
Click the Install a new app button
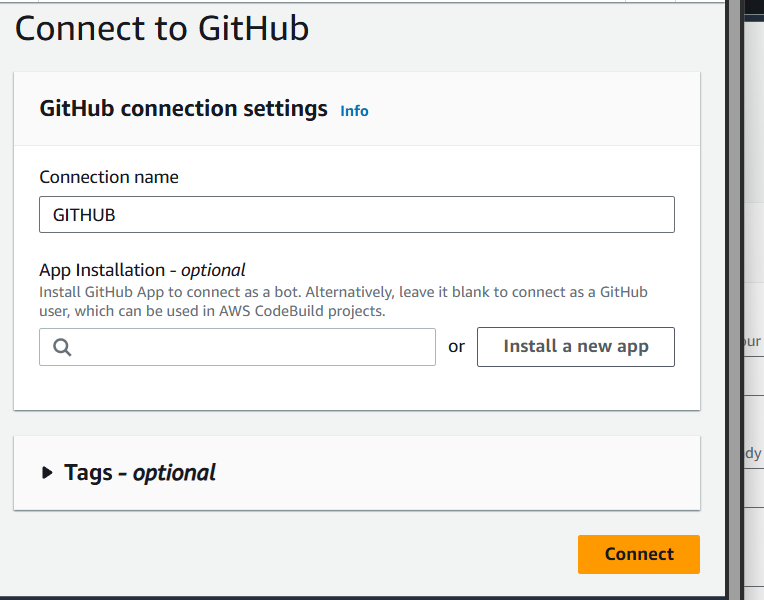coord(576,347)
